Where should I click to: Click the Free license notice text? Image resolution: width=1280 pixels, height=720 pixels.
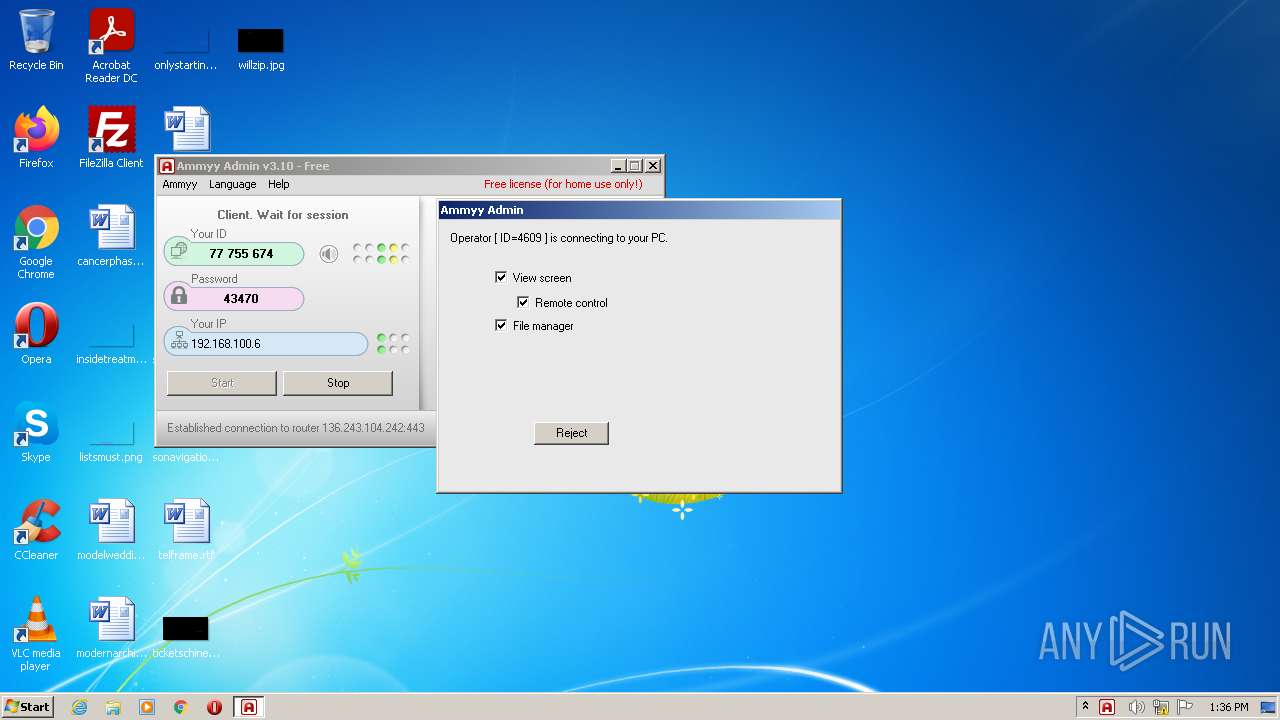pos(563,184)
